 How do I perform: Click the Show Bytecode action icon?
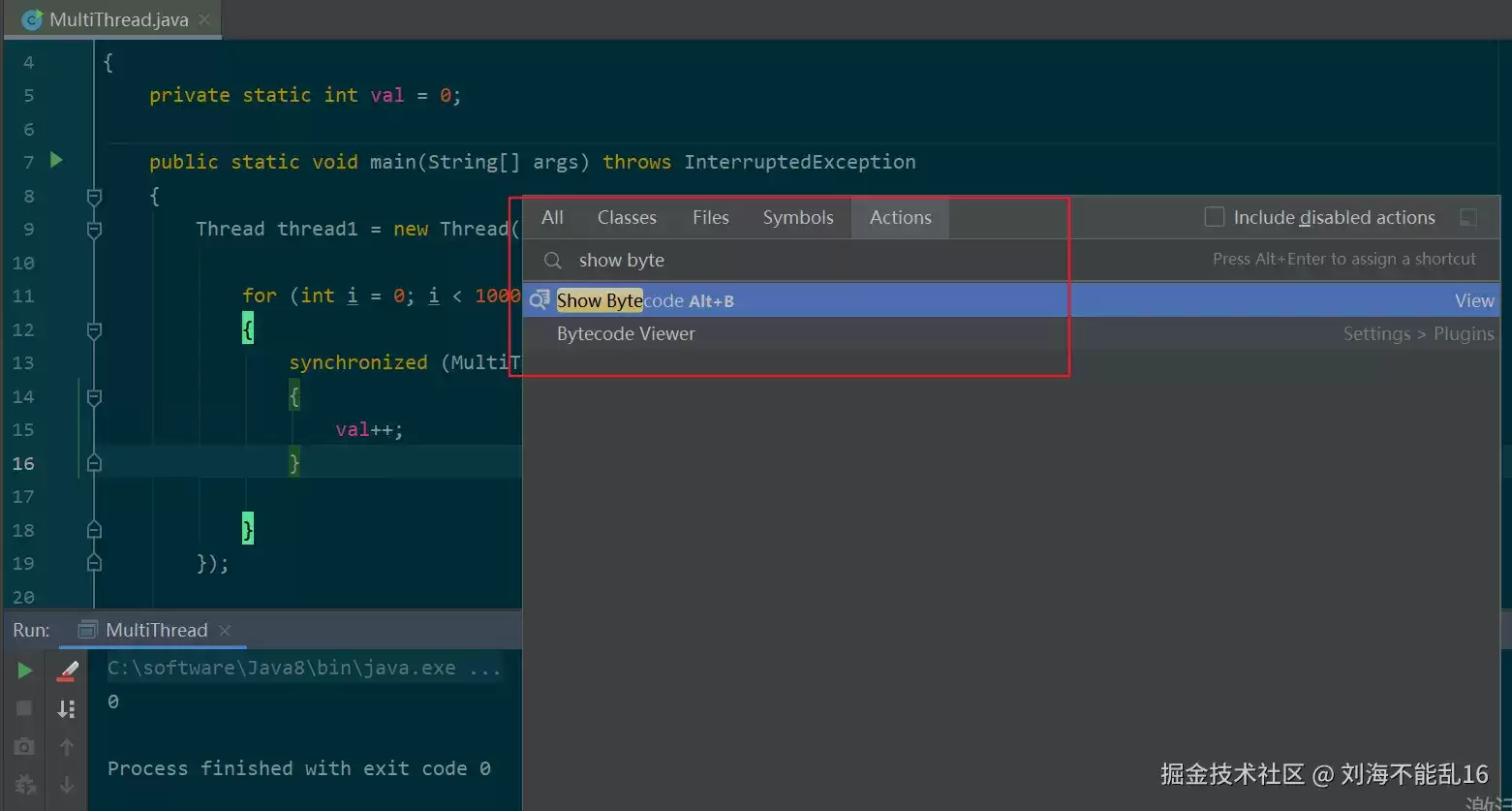tap(540, 300)
